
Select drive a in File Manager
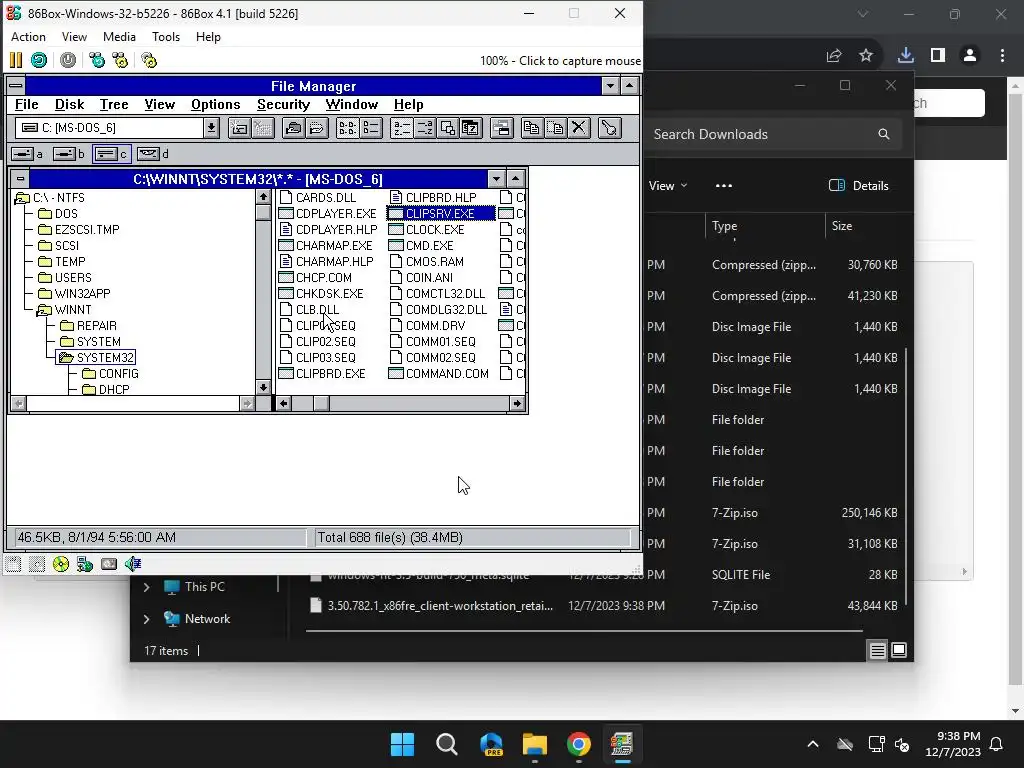point(27,154)
